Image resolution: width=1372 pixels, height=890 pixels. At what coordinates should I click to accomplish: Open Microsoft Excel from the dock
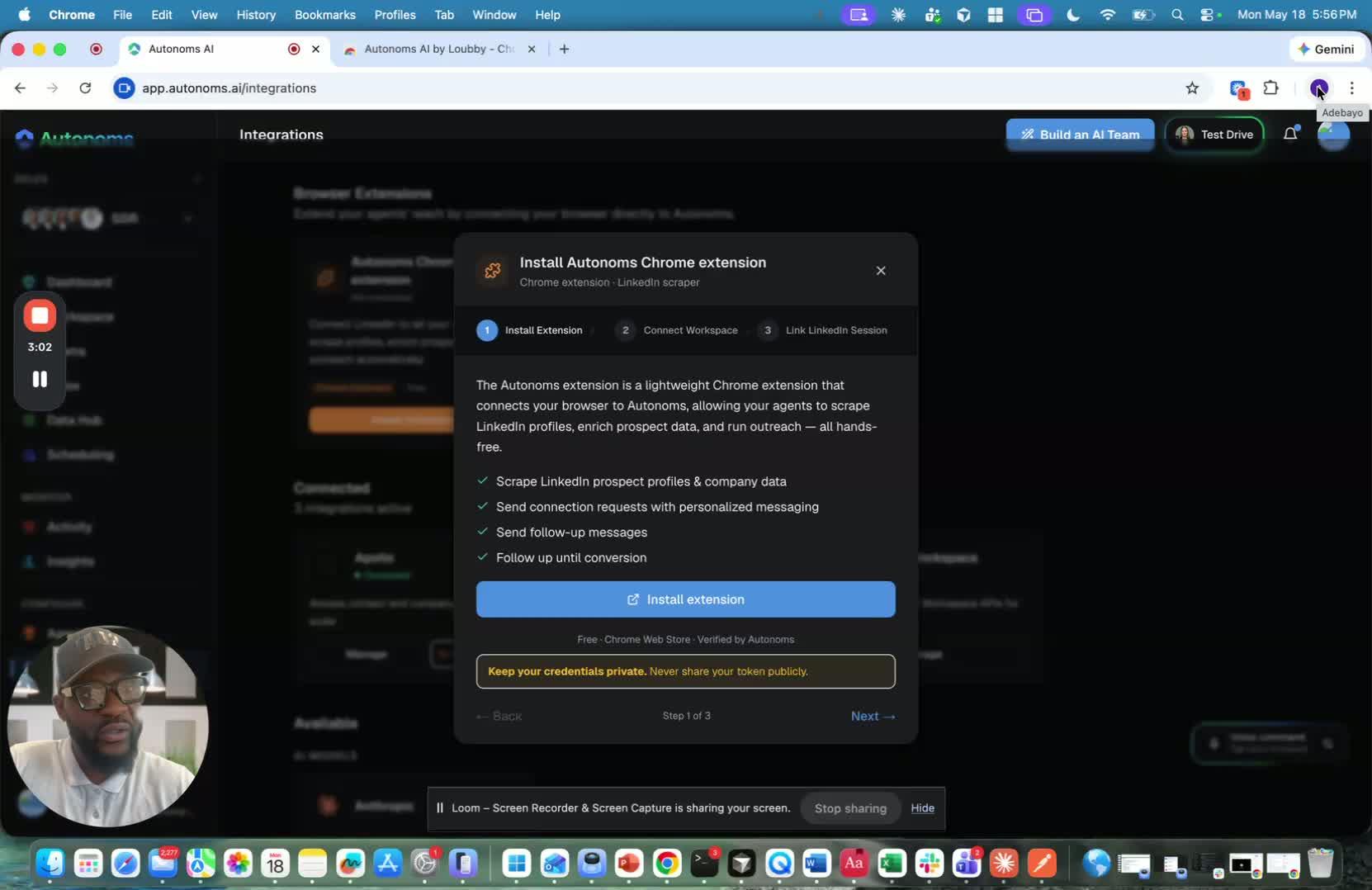tap(892, 864)
